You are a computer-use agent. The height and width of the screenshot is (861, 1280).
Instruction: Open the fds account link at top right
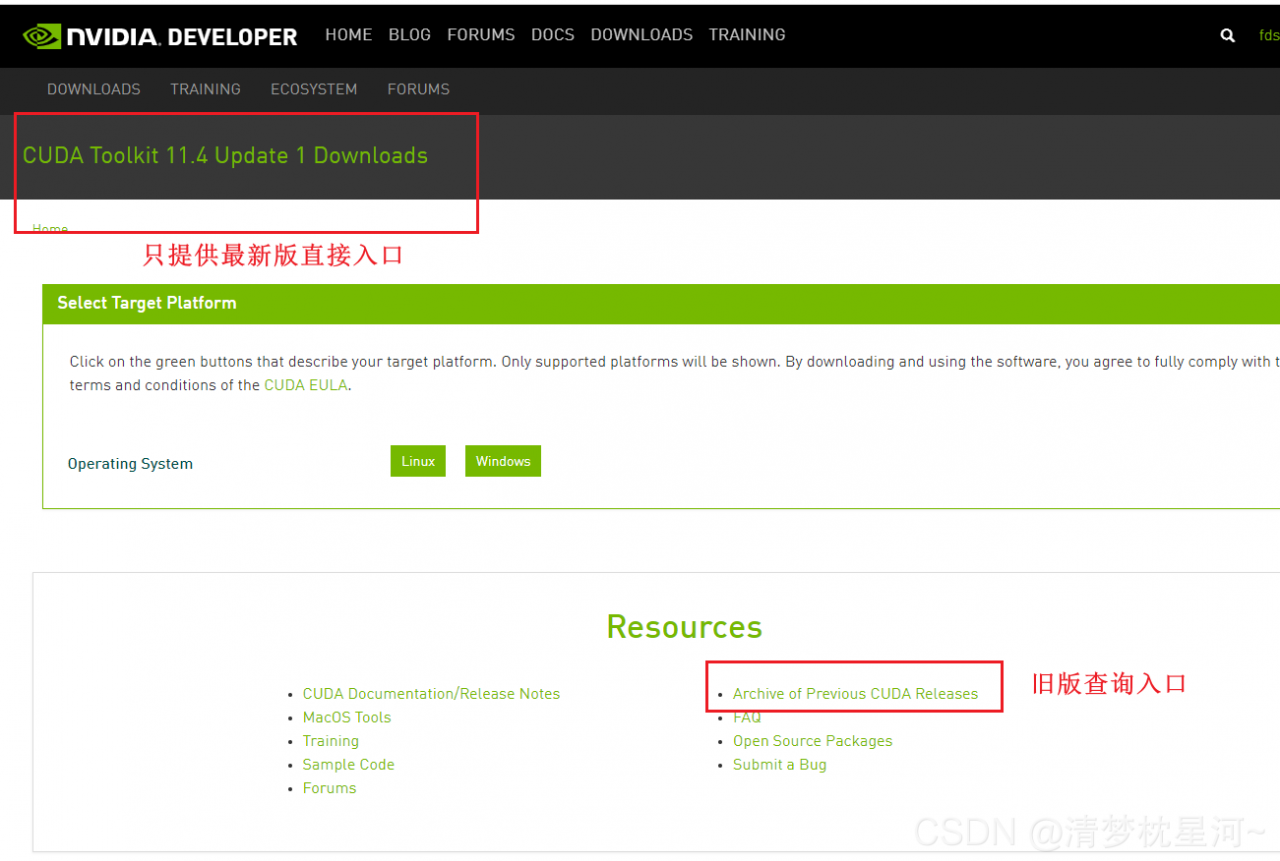[1269, 36]
